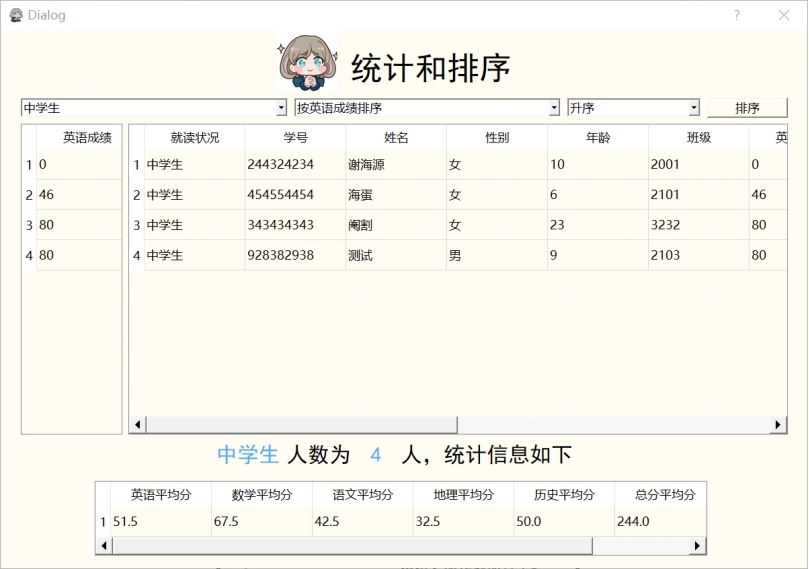Click the blue count number 4
Image resolution: width=809 pixels, height=569 pixels.
point(376,454)
